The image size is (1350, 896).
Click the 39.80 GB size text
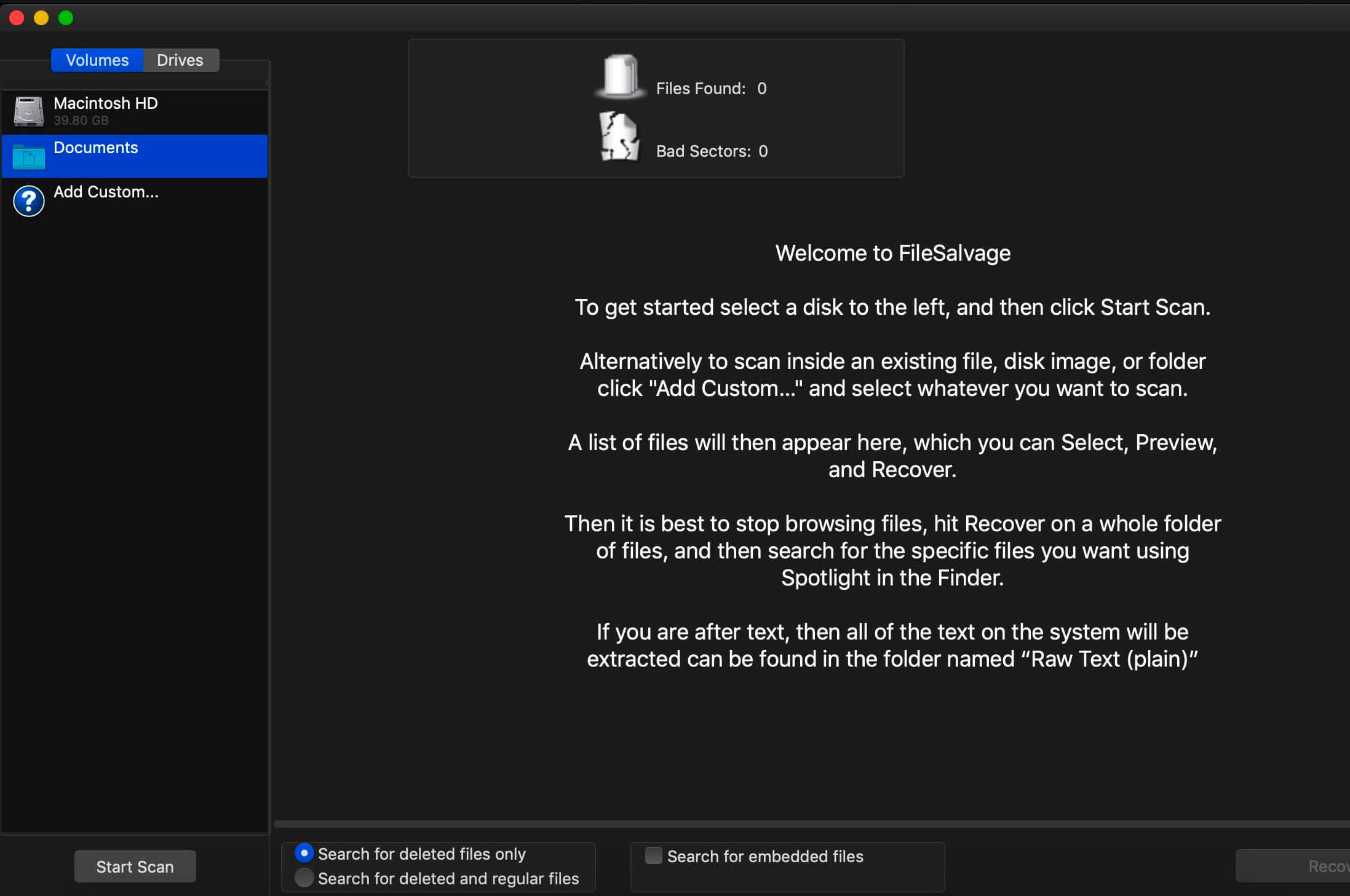click(81, 121)
